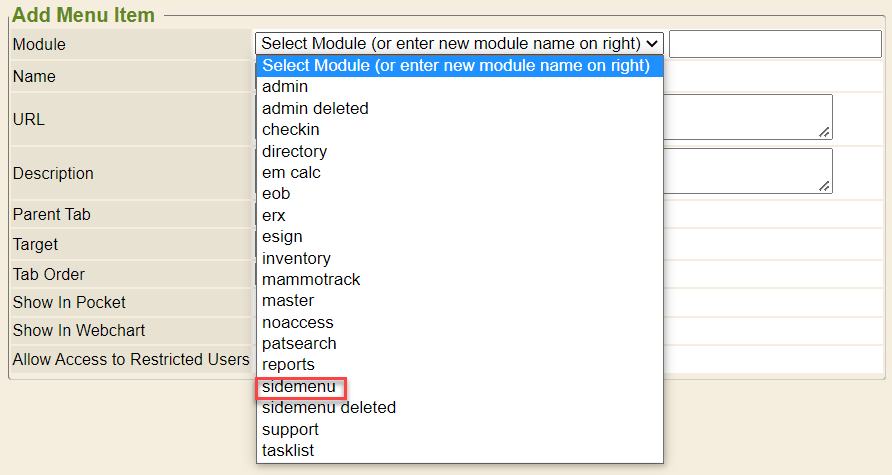Screen dimensions: 892x475
Task: Pick 'patsearch' in the module list
Action: [x=299, y=344]
